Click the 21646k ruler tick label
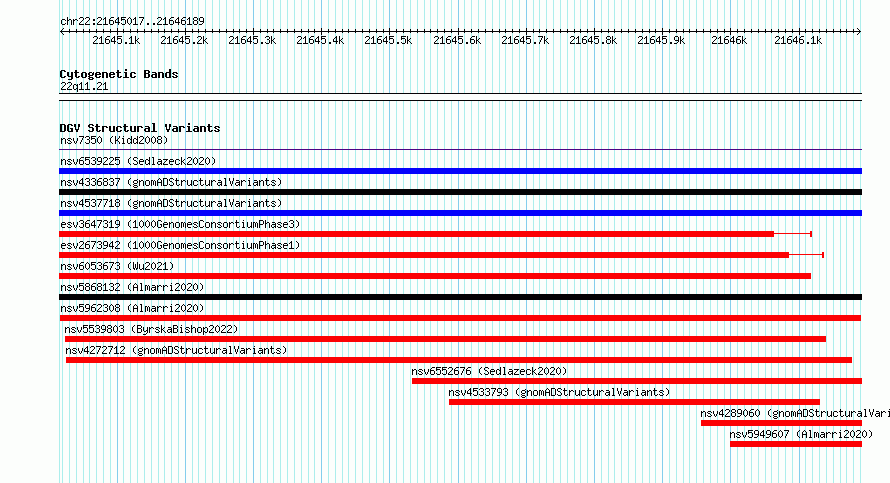The image size is (890, 483). [x=729, y=40]
